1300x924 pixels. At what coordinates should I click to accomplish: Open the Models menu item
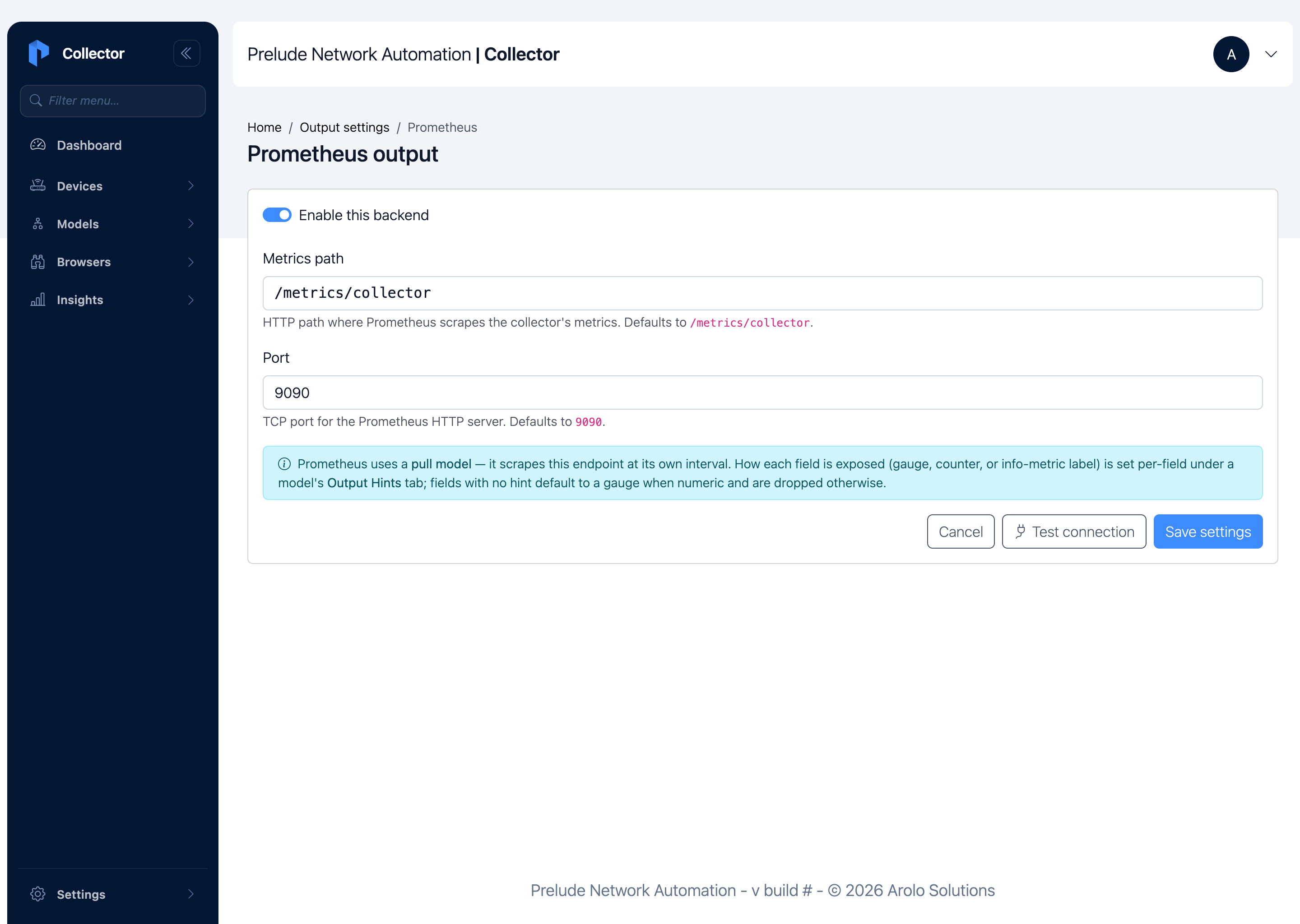coord(113,224)
